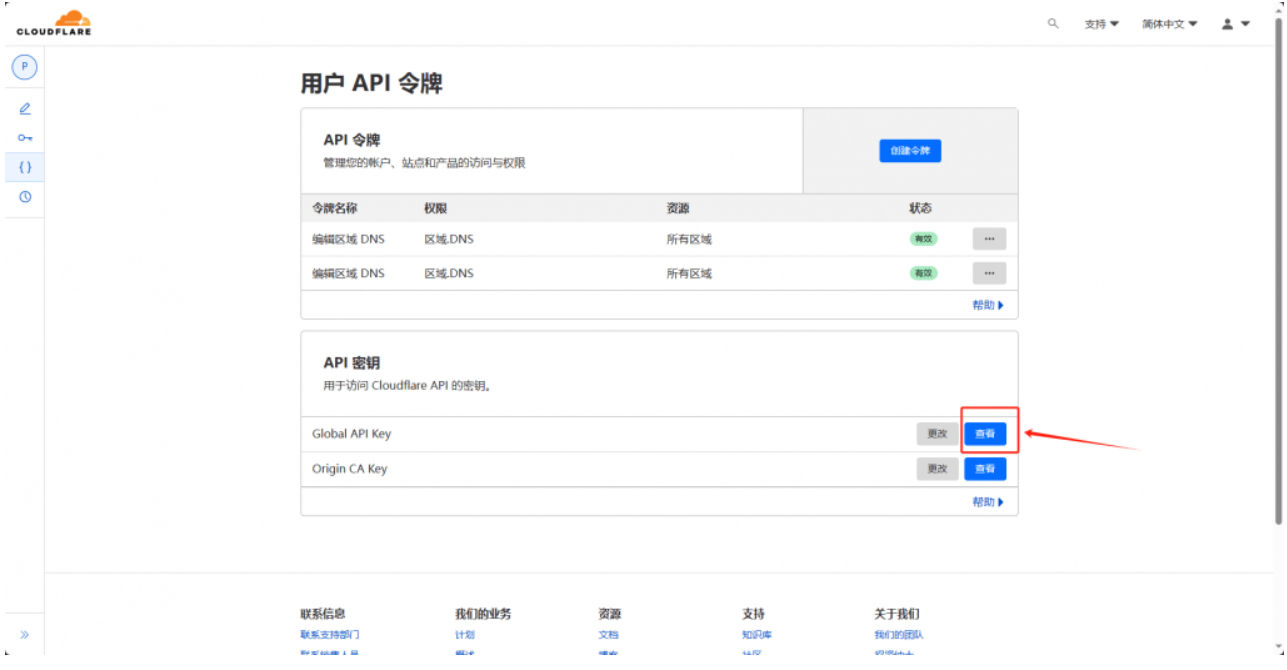Screen dimensions: 1287x670
Task: Open the ··· menu of the first token row
Action: click(989, 239)
